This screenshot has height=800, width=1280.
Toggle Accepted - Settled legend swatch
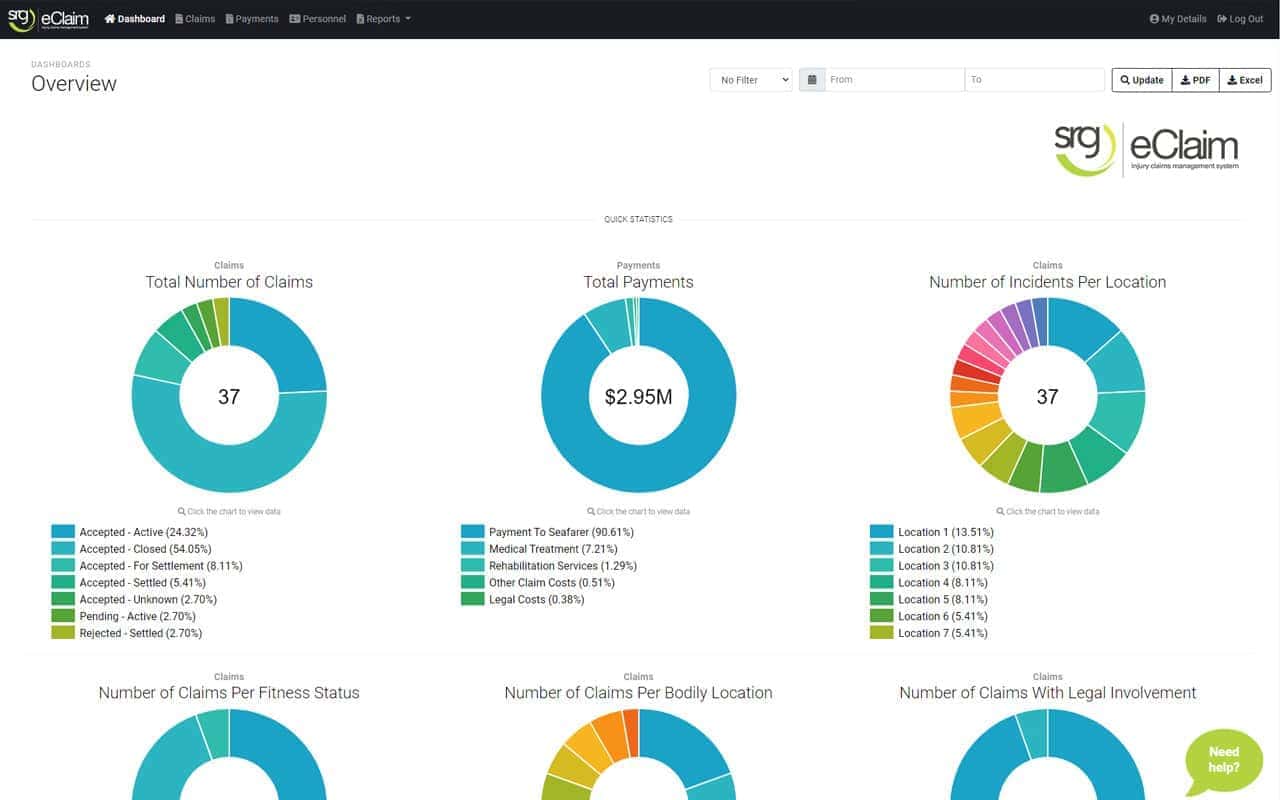63,583
